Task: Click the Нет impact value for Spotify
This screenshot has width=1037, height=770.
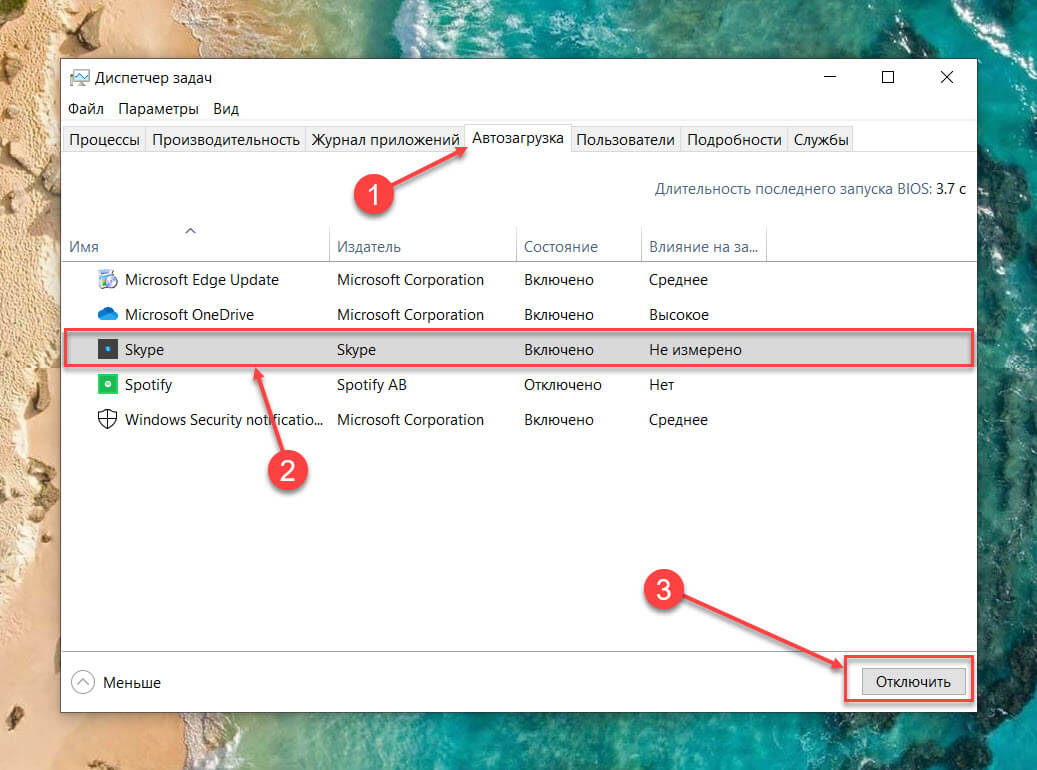Action: tap(661, 385)
